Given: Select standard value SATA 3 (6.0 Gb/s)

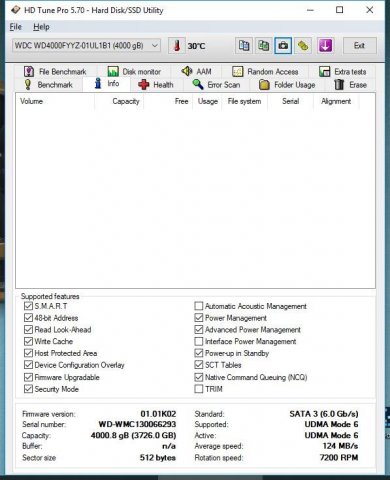Looking at the screenshot, I should [324, 414].
